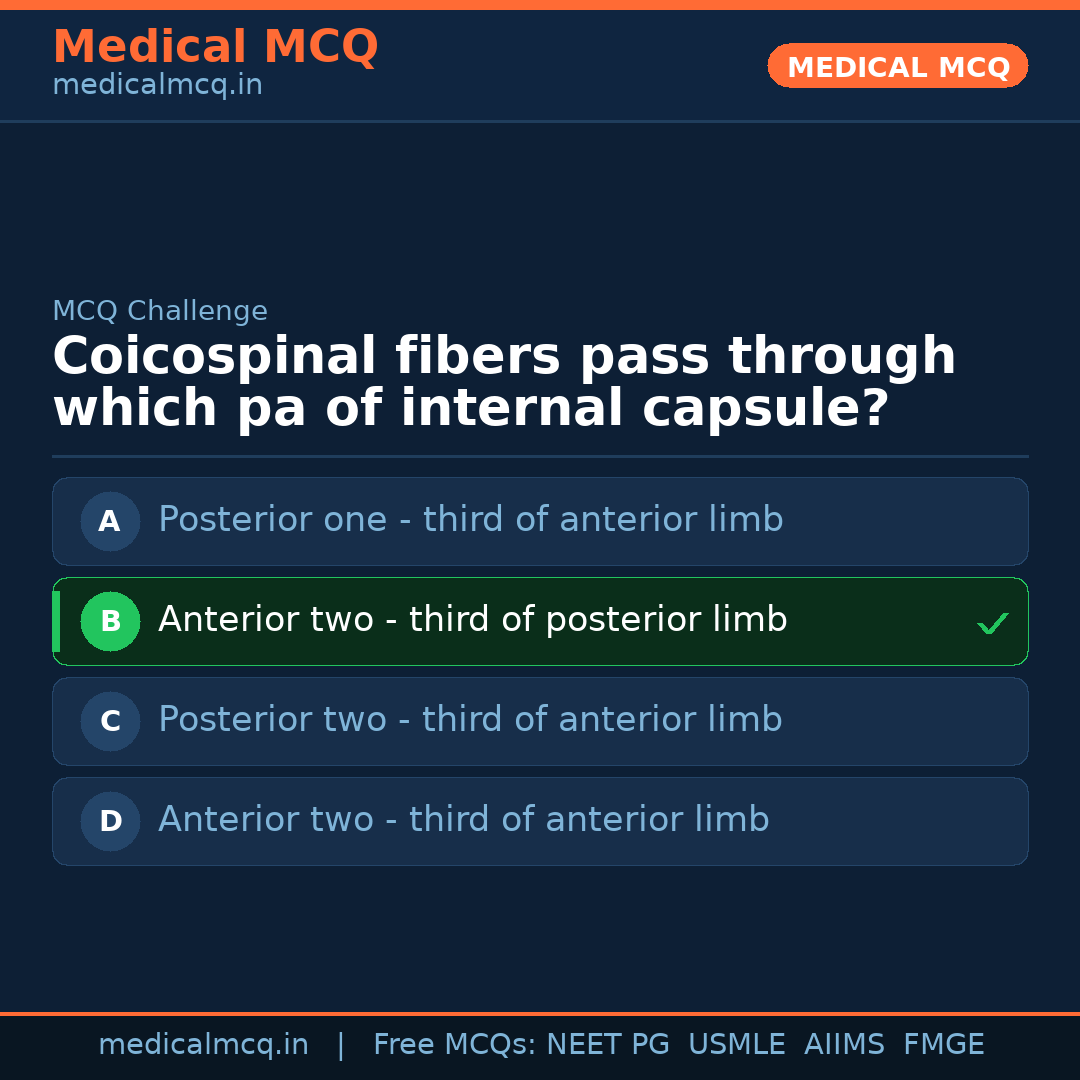
Task: Click the Medical MCQ header title
Action: [x=215, y=47]
